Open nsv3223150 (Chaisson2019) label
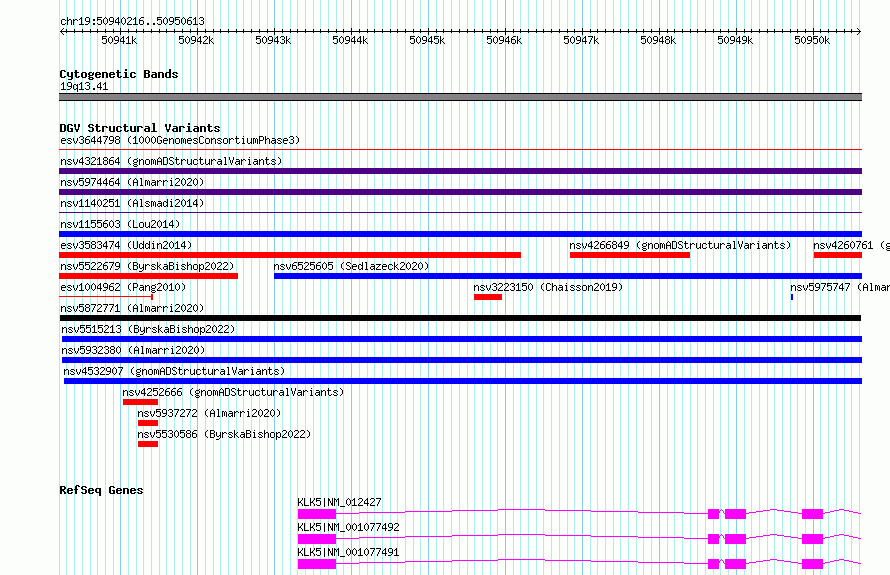890x575 pixels. pyautogui.click(x=548, y=287)
